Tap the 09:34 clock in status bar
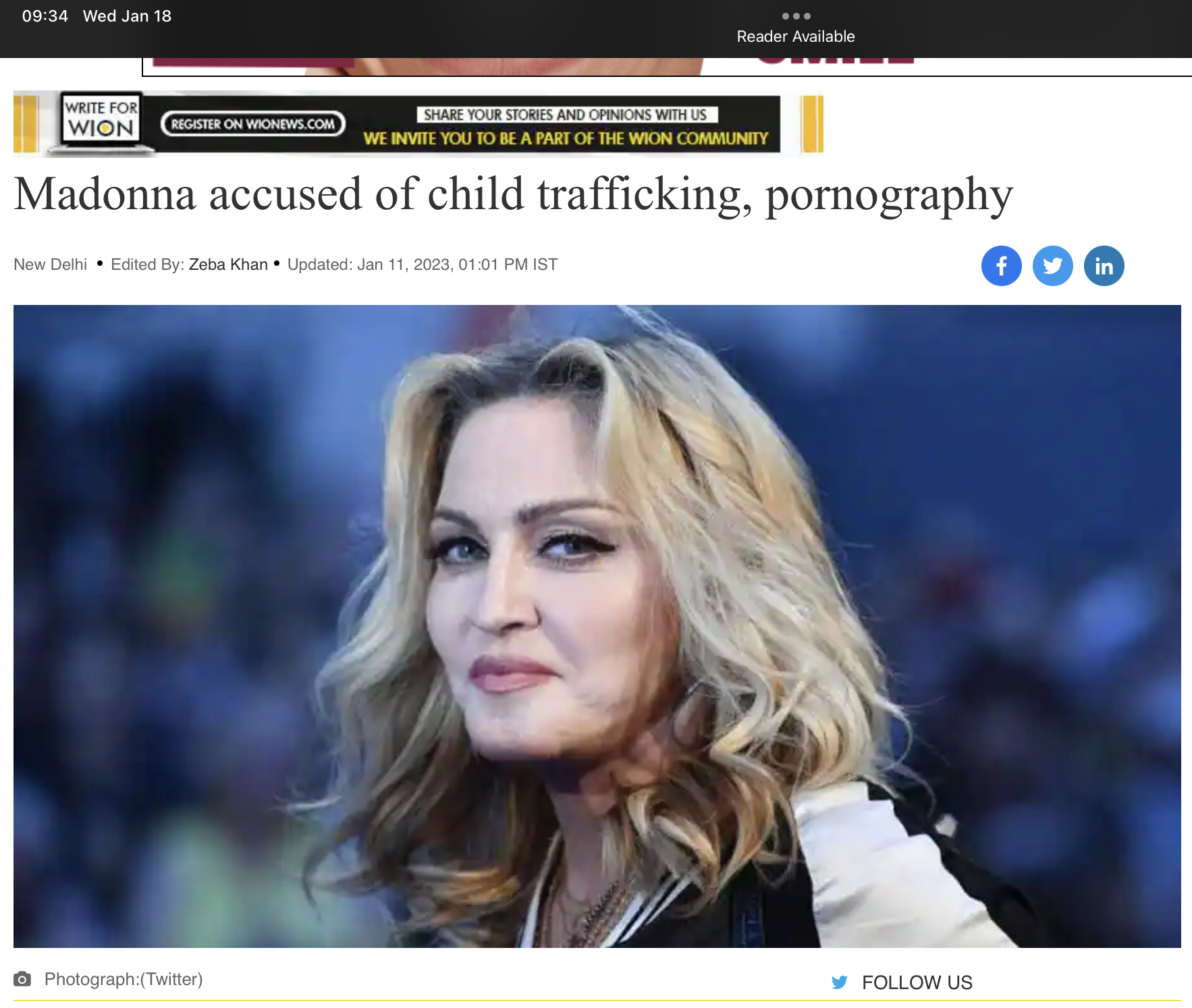 pos(45,16)
